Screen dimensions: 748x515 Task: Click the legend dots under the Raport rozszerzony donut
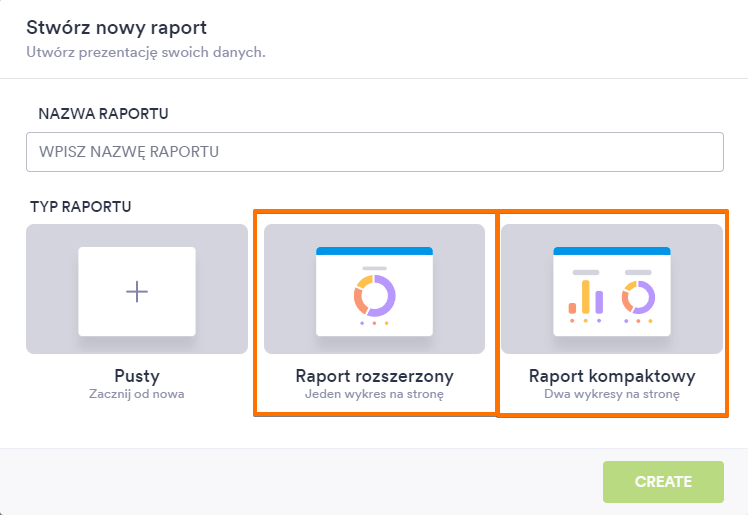point(374,323)
